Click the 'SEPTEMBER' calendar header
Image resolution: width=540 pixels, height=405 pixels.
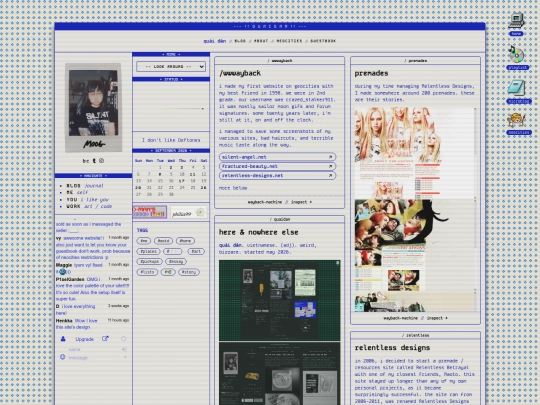[x=171, y=150]
